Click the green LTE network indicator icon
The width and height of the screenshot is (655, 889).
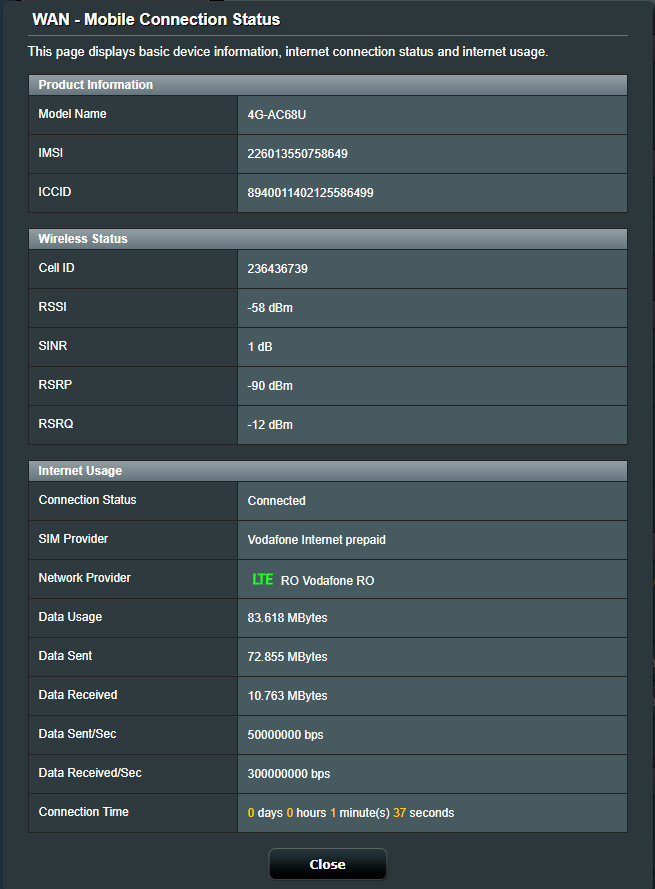(262, 578)
